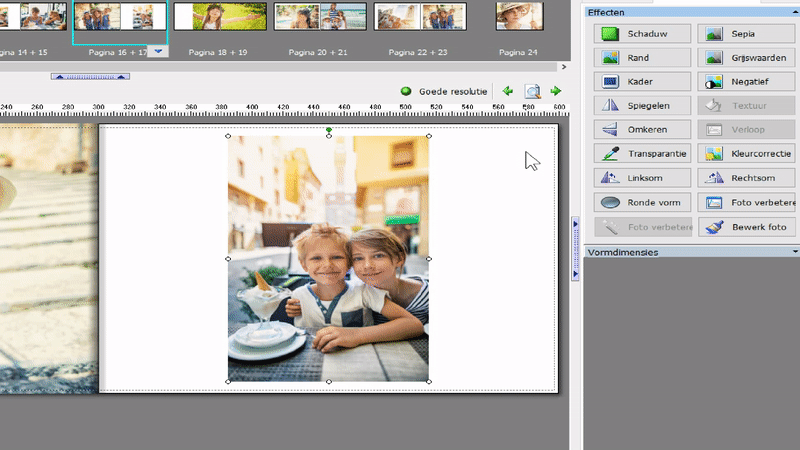Select the Pagina 18 + 19 thumbnail

point(220,17)
